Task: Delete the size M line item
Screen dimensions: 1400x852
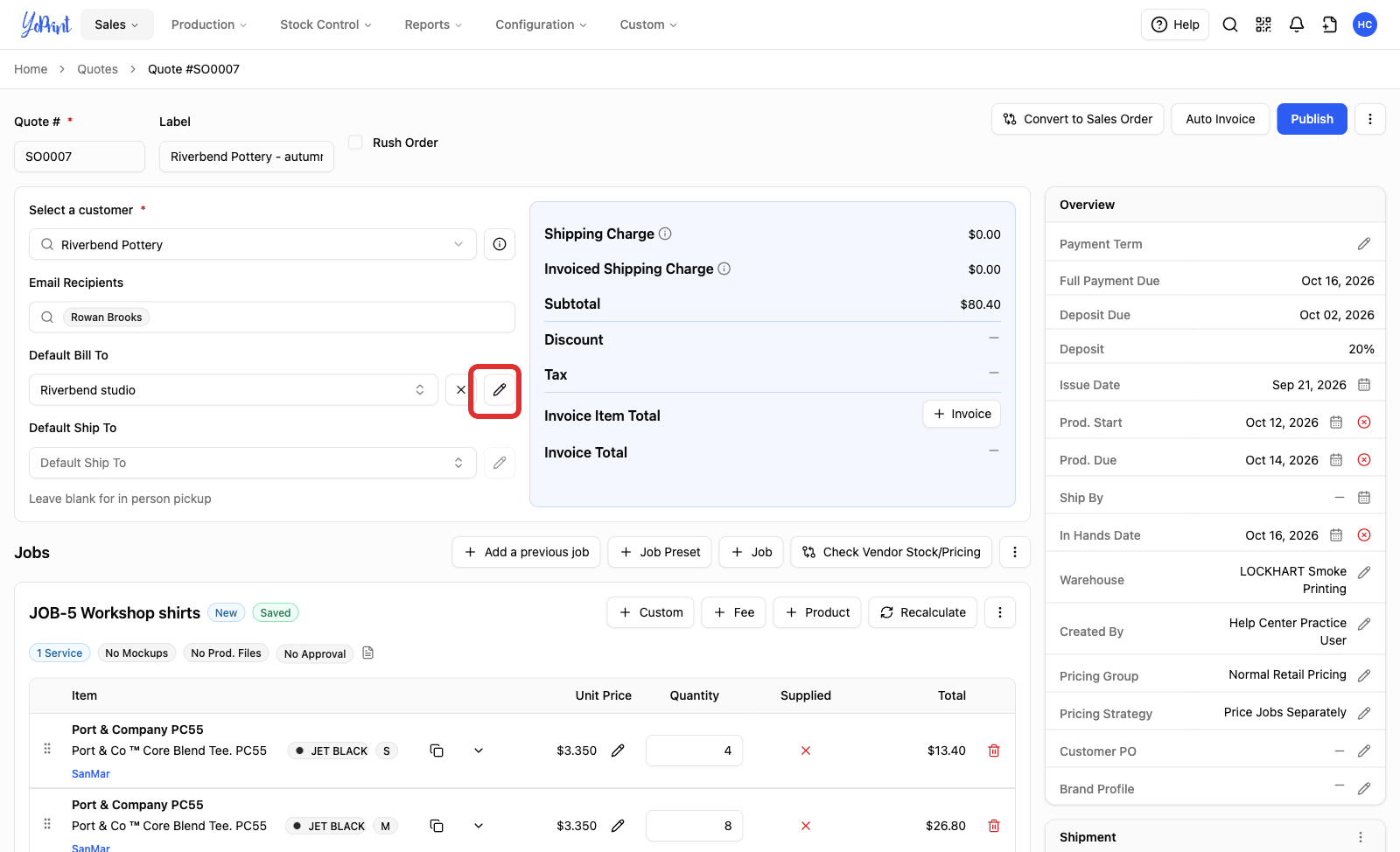Action: (x=994, y=826)
